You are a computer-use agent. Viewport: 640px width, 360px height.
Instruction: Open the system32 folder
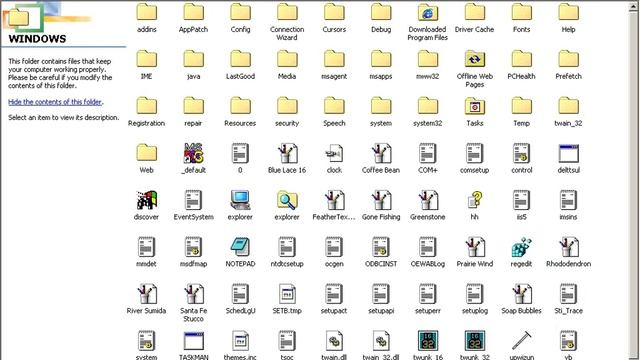tap(427, 107)
